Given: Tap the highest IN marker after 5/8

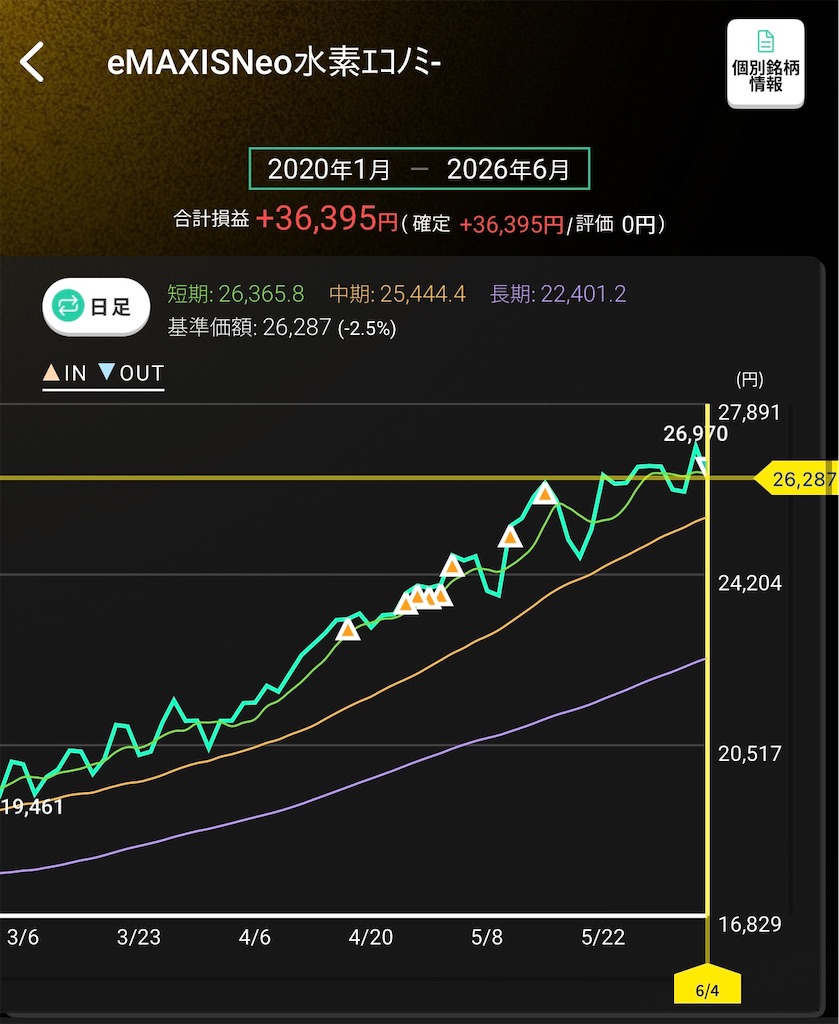Looking at the screenshot, I should click(545, 493).
